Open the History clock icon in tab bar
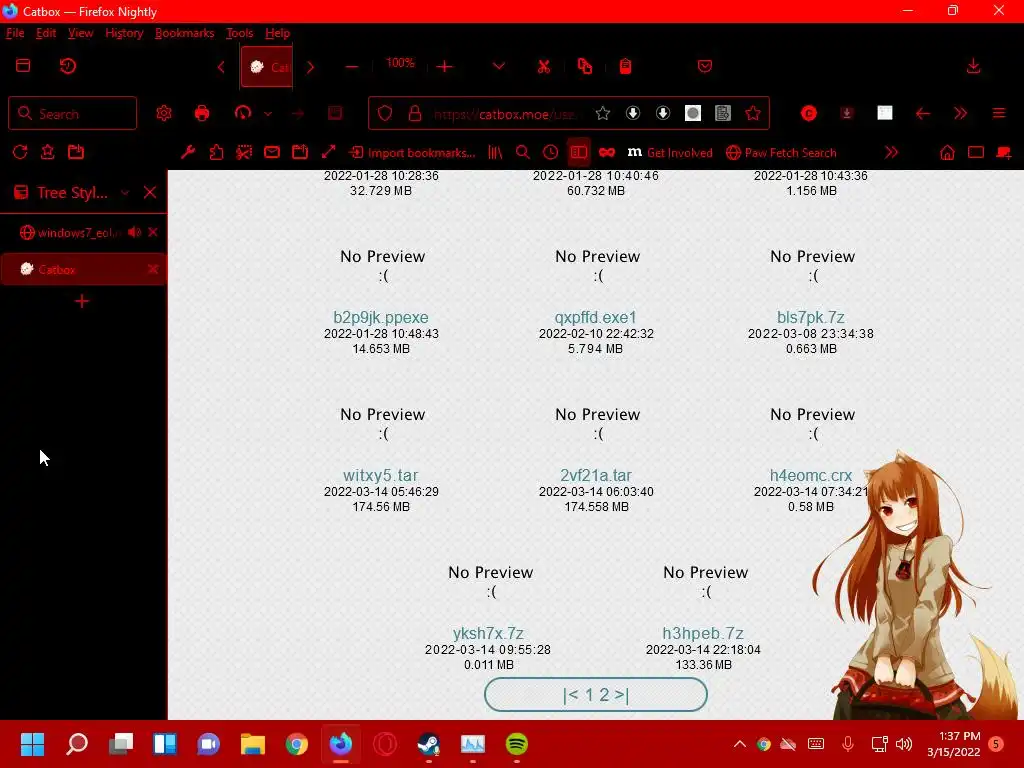The width and height of the screenshot is (1024, 768). [68, 66]
